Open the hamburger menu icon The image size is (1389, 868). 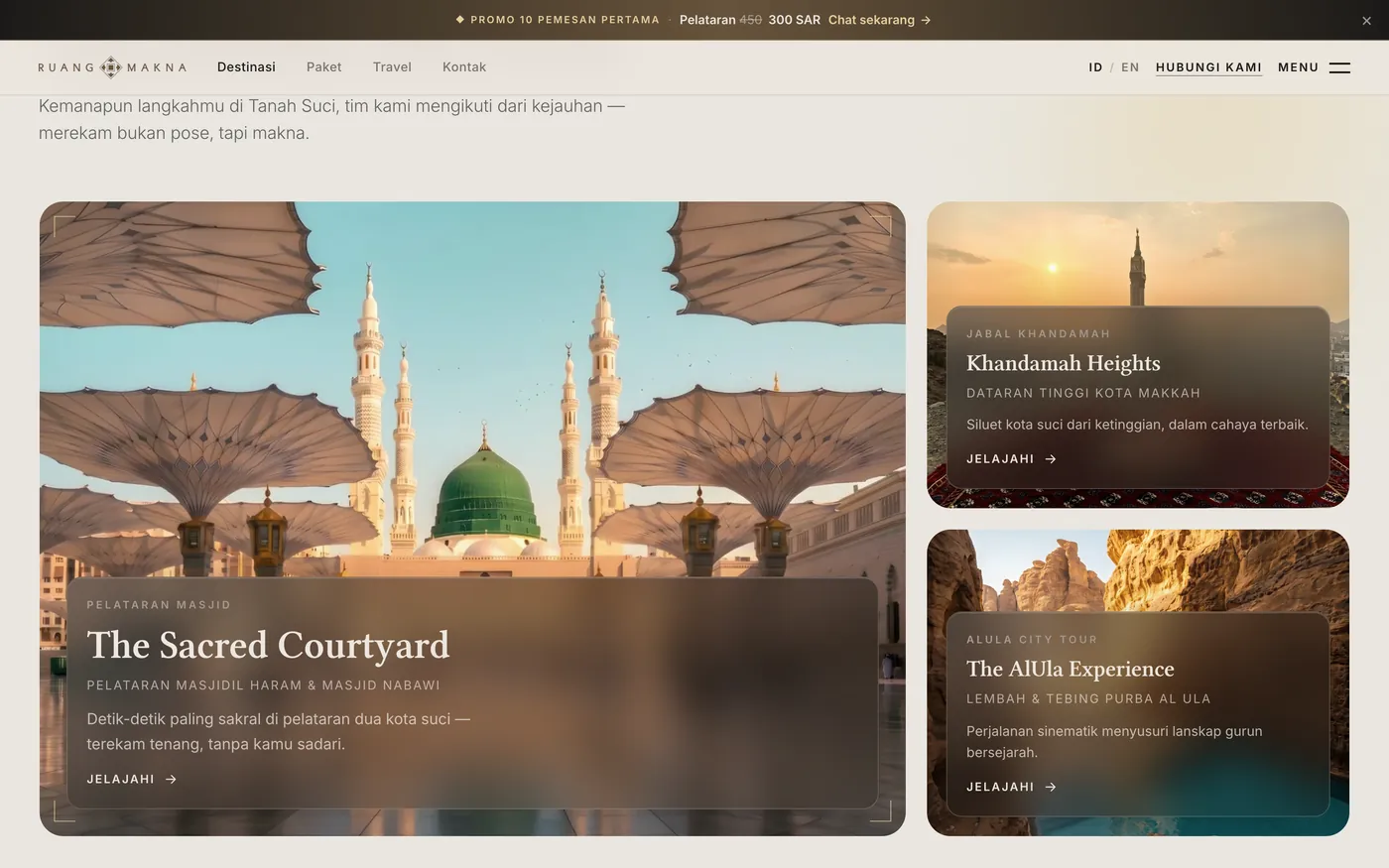[1339, 67]
